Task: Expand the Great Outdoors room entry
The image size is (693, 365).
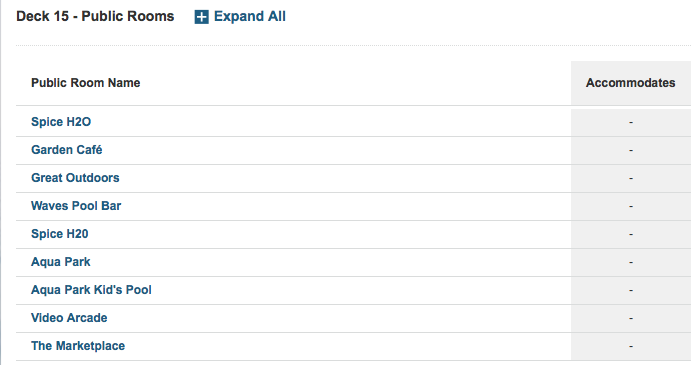Action: [75, 178]
